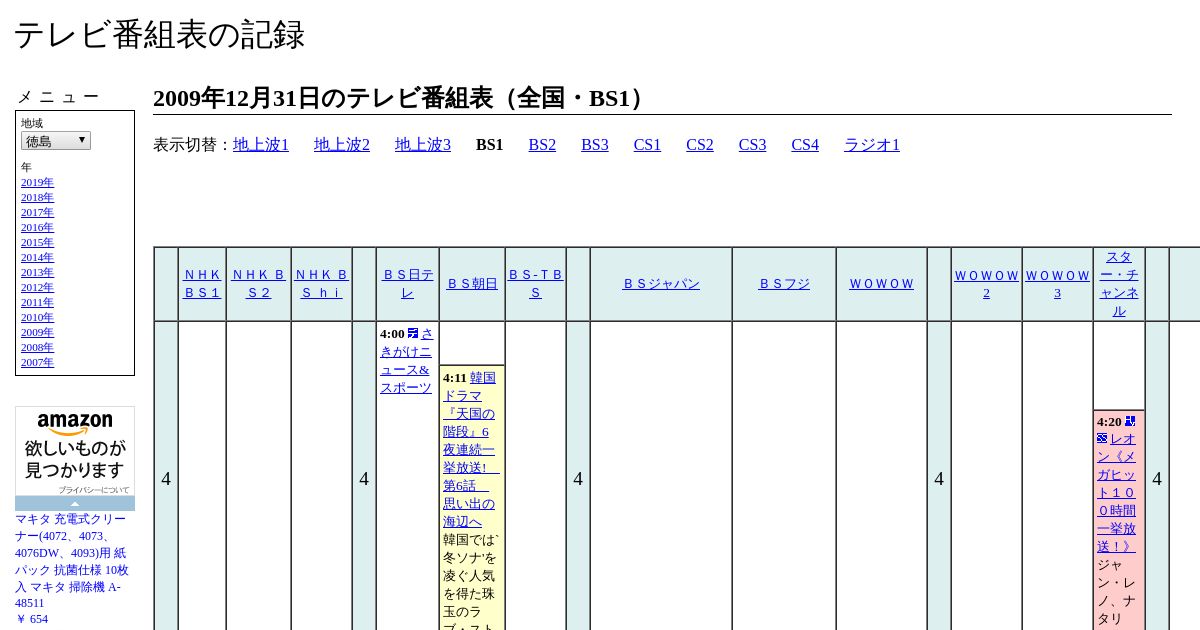This screenshot has height=630, width=1200.
Task: Click the プライバシーについて ad notice
Action: pos(93,490)
